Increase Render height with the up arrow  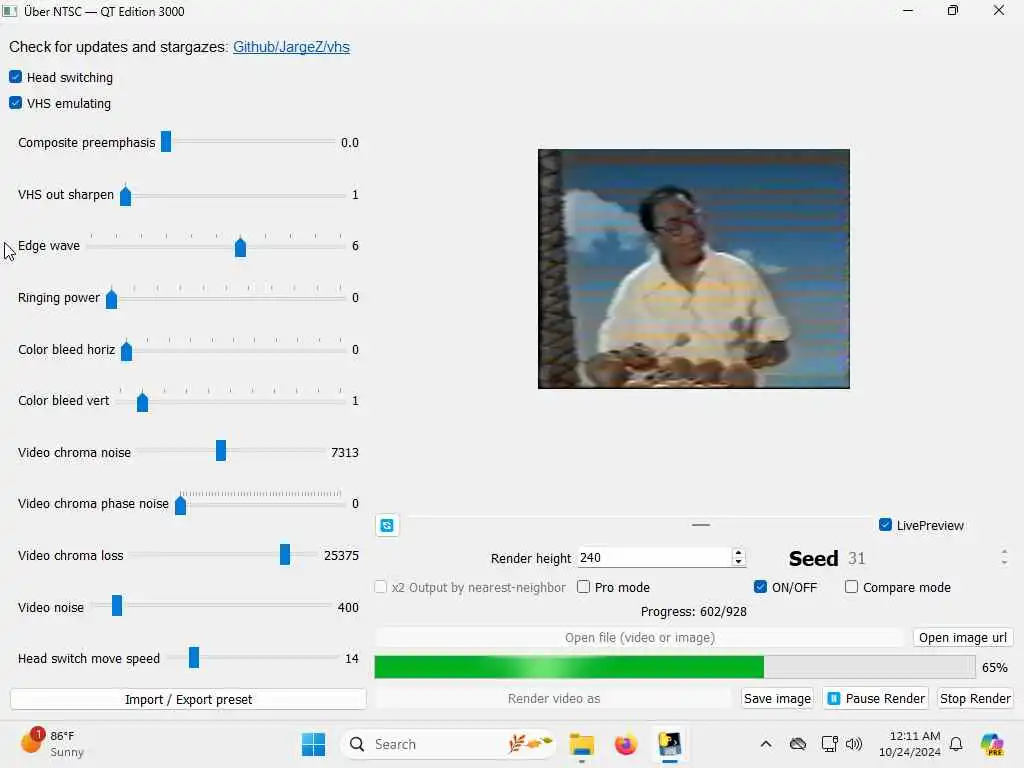pos(739,553)
